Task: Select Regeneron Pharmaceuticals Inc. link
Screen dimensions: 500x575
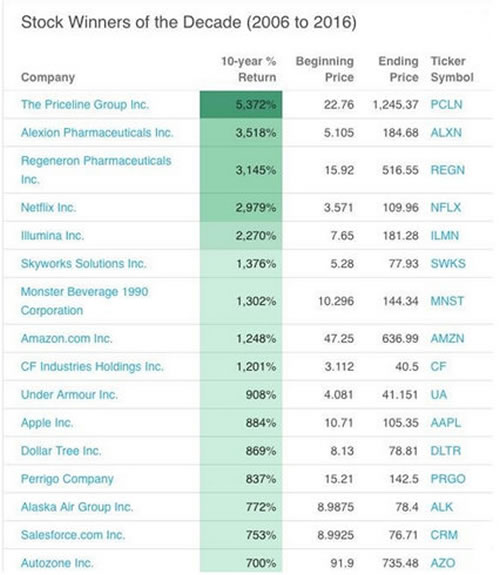Action: 96,170
